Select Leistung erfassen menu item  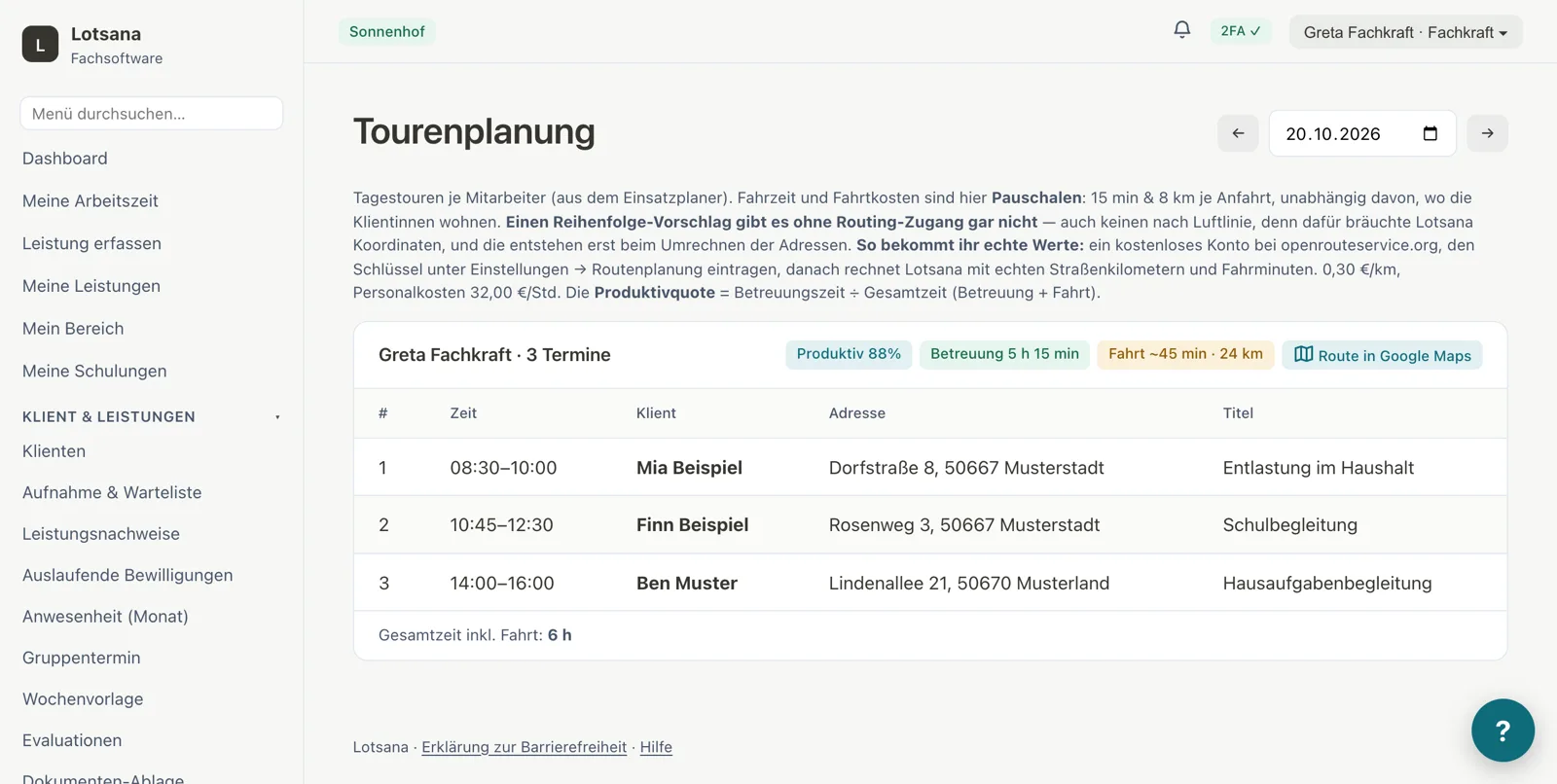pyautogui.click(x=92, y=243)
